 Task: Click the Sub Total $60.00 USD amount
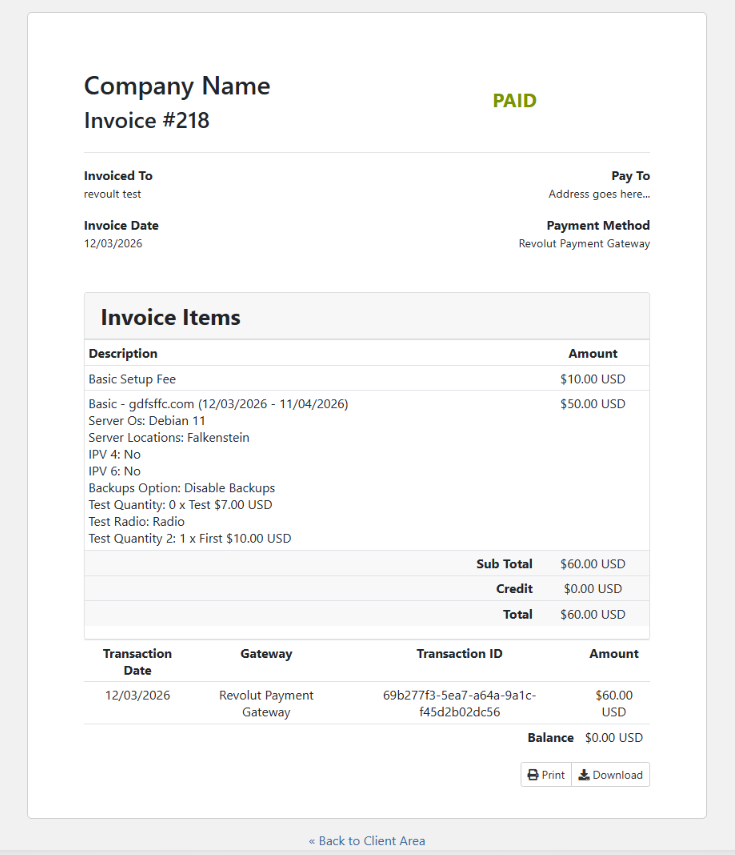(592, 564)
